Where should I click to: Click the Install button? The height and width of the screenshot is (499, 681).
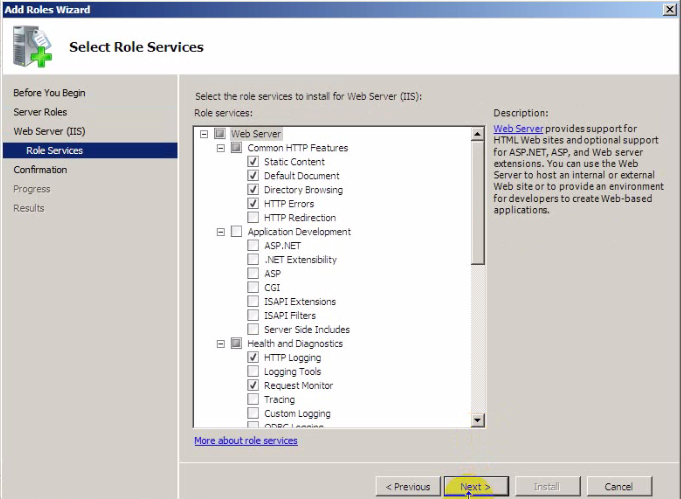click(x=547, y=486)
